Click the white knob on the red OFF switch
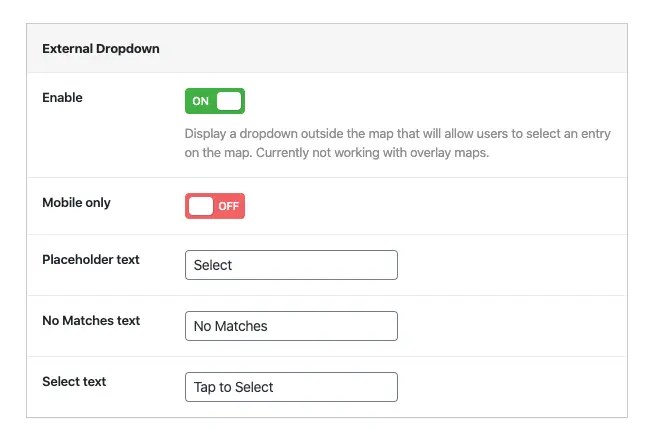This screenshot has width=651, height=436. pyautogui.click(x=201, y=206)
